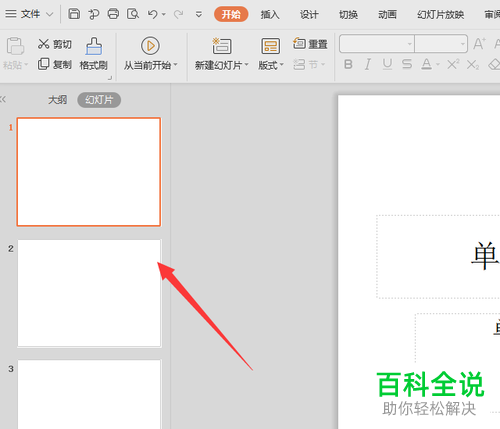The image size is (500, 429).
Task: Click the Undo icon
Action: pos(153,14)
